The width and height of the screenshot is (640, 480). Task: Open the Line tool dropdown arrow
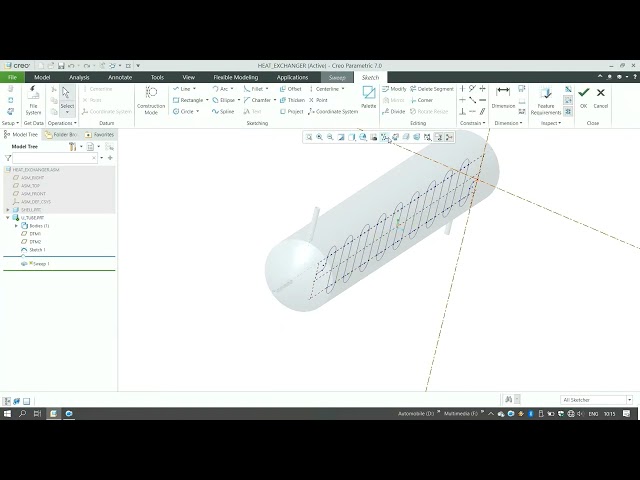[x=194, y=89]
